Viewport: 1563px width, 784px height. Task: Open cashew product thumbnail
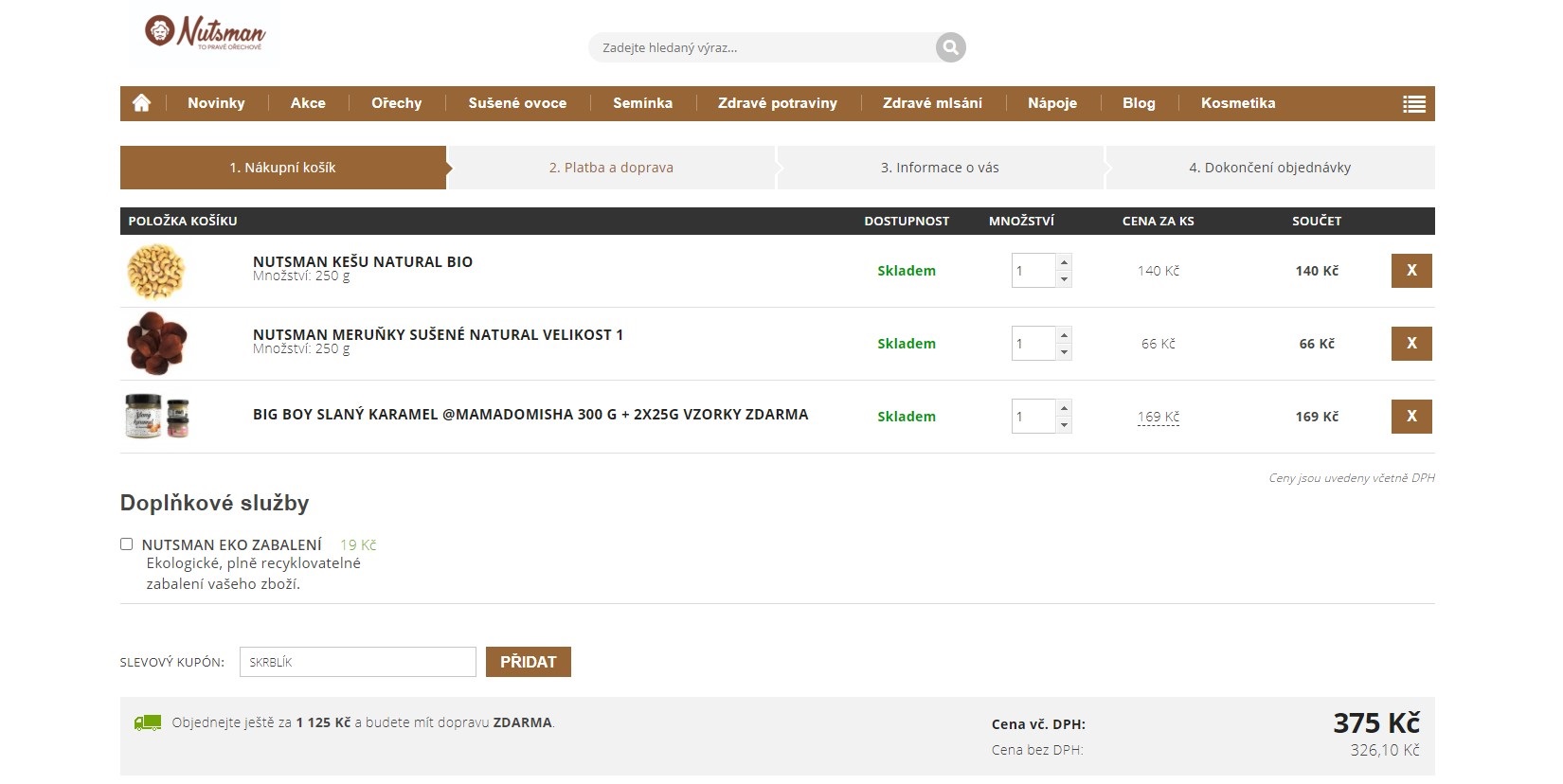pos(156,271)
